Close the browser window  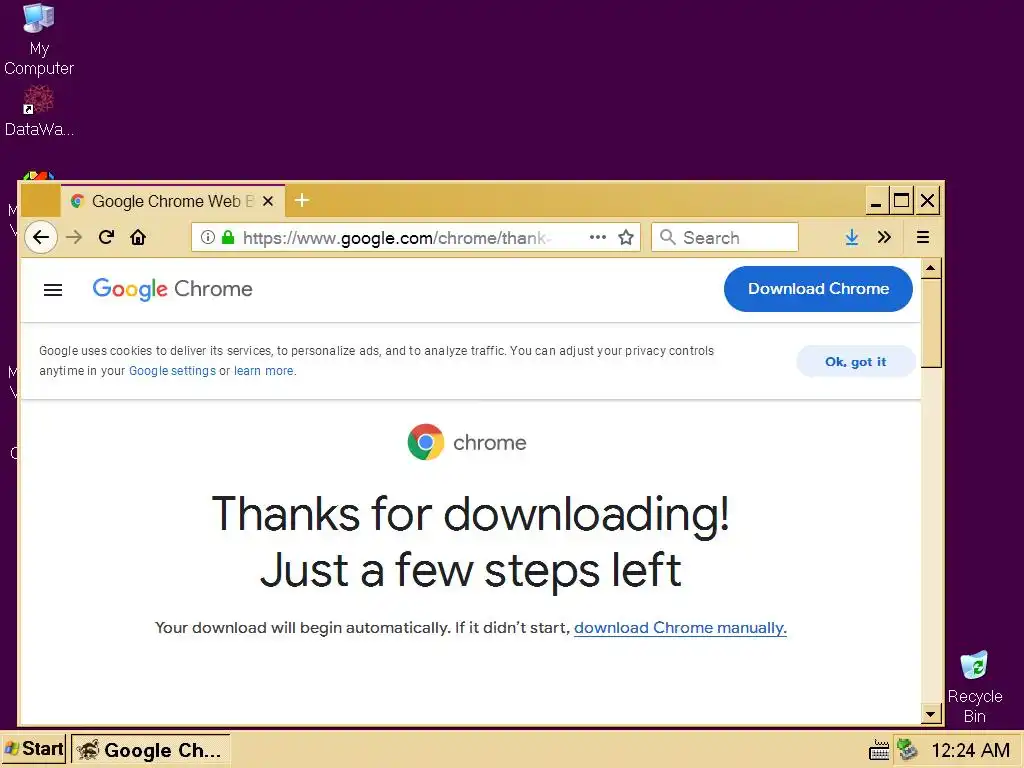927,200
